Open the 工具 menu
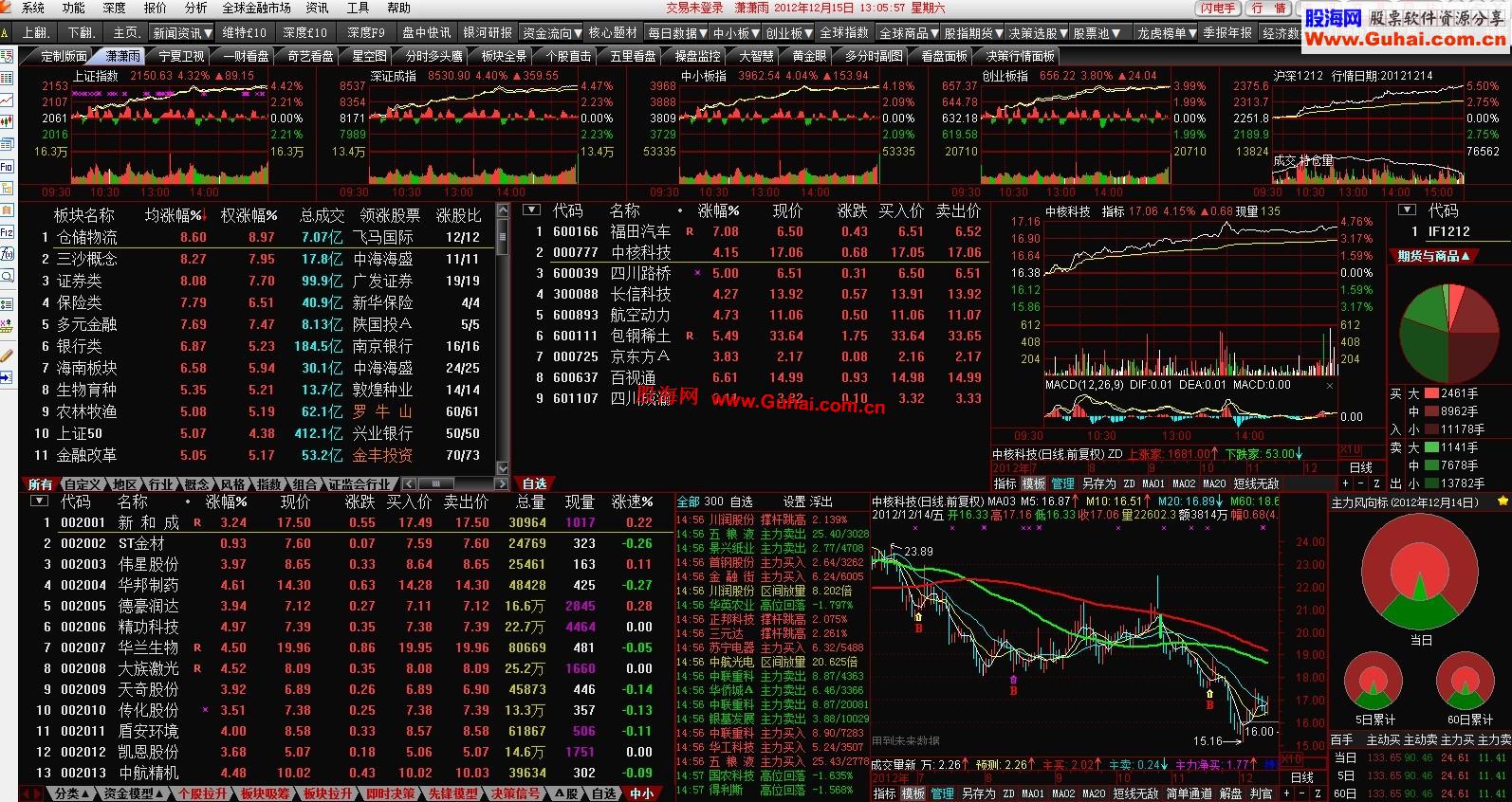Screen dimensions: 1512x802 (358, 8)
